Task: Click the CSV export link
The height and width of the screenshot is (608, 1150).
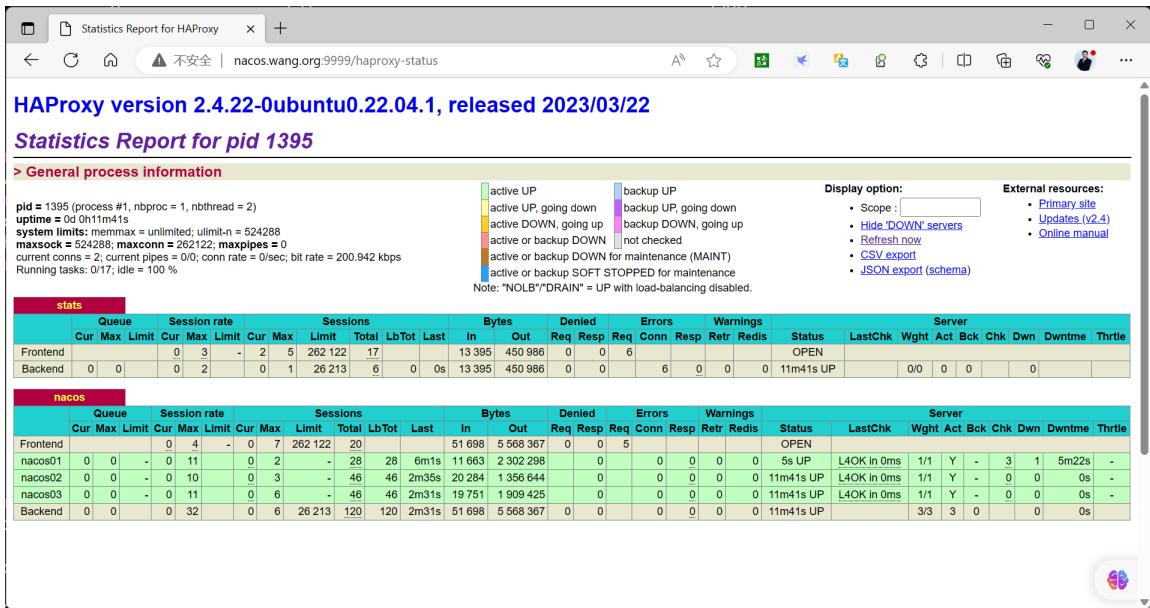Action: tap(887, 254)
